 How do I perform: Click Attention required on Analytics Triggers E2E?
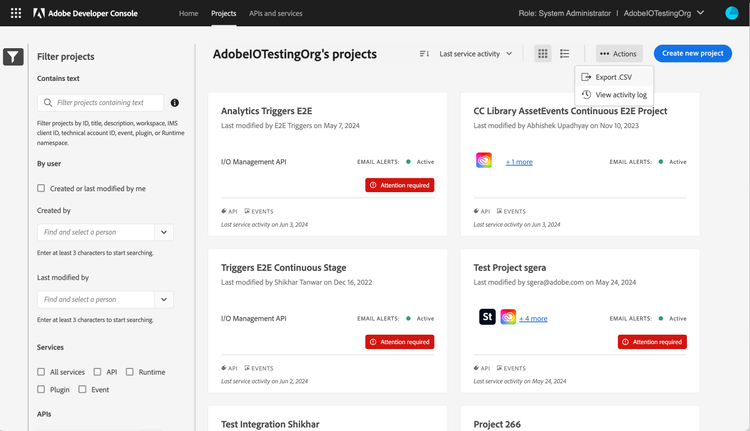click(399, 185)
